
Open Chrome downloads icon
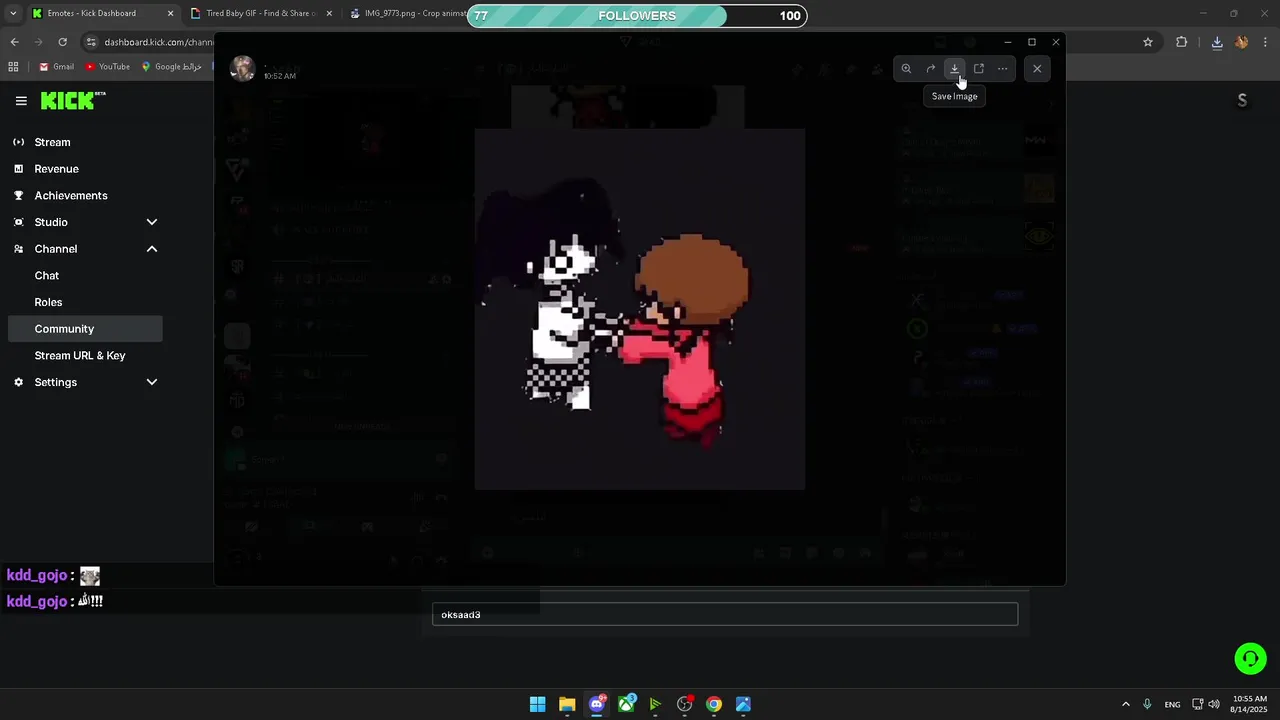pos(1217,42)
